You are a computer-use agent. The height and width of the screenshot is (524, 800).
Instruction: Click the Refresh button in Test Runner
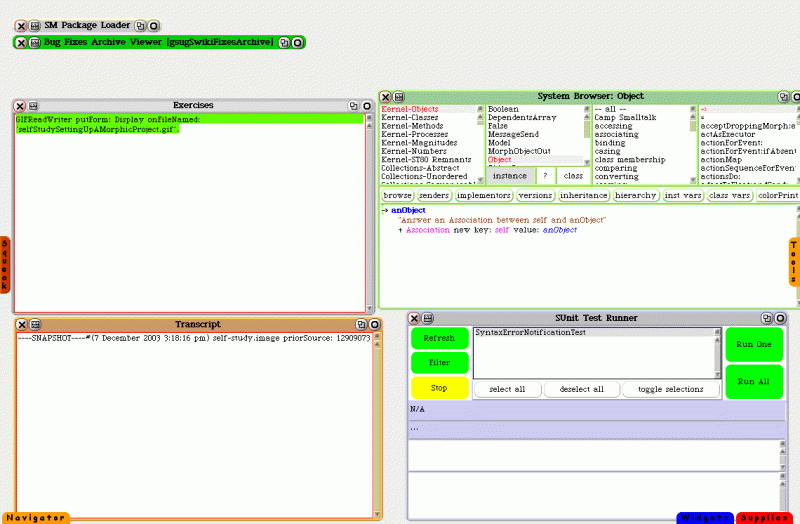439,338
